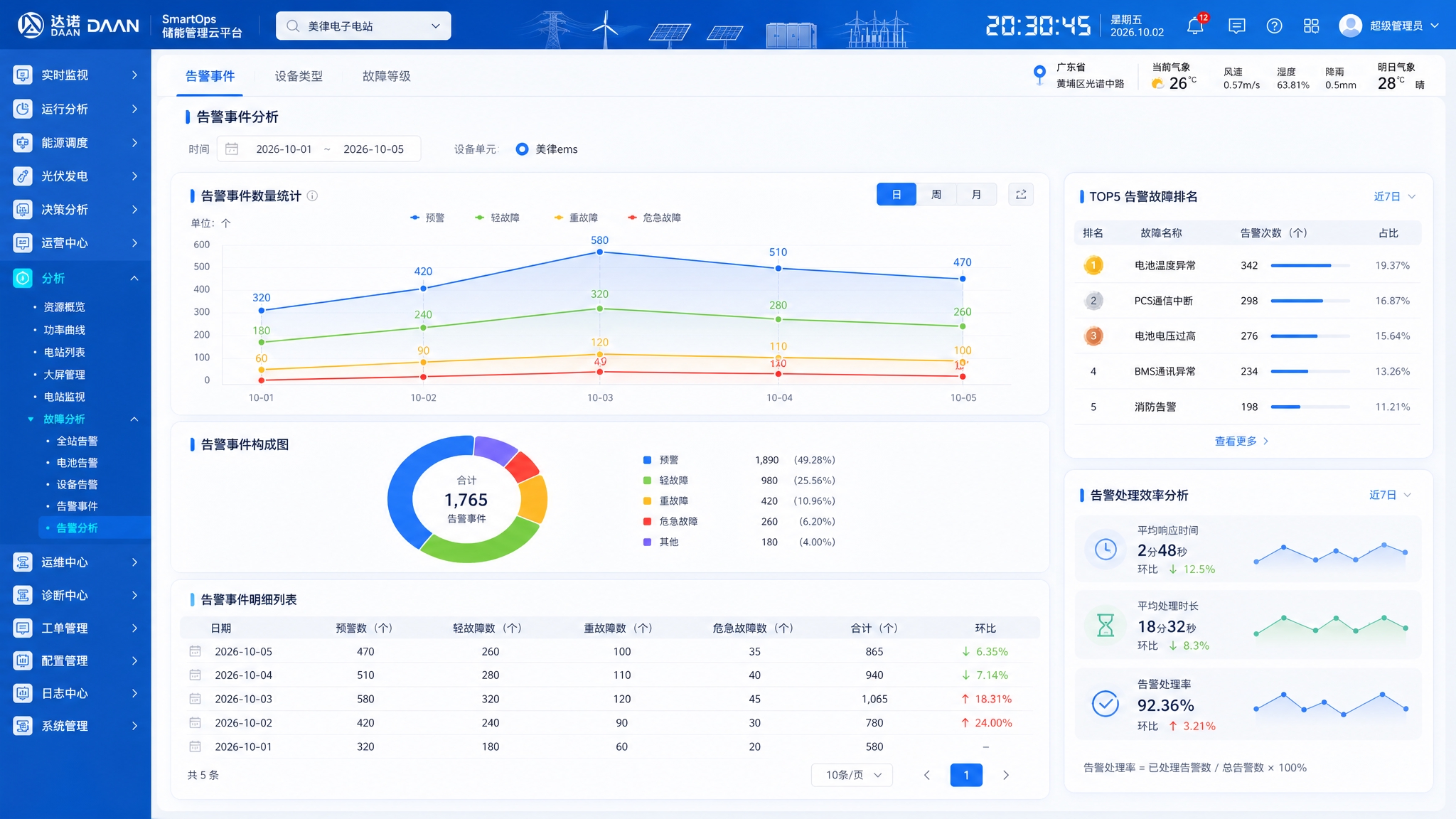
Task: Switch the chart granularity to 月
Action: (x=976, y=194)
